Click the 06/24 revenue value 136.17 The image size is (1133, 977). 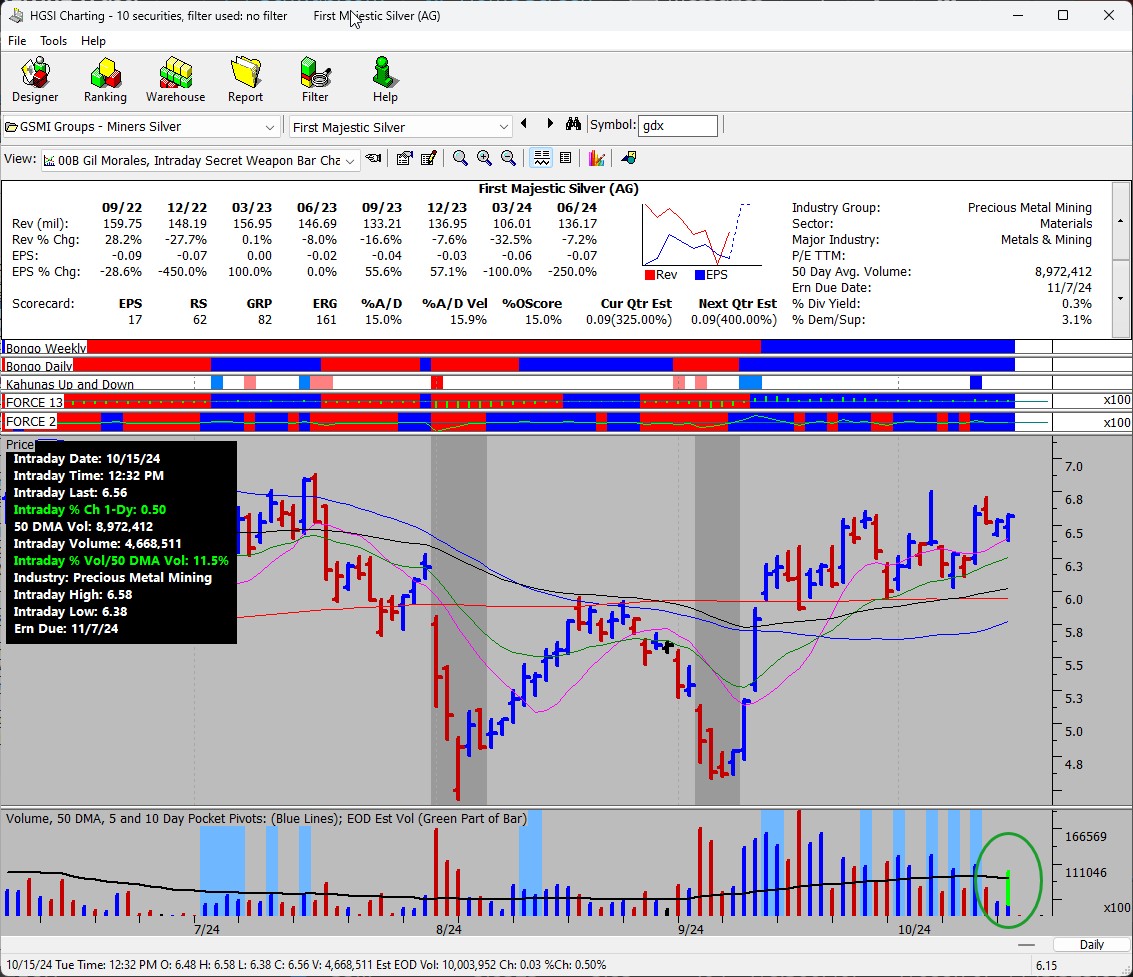tap(577, 224)
